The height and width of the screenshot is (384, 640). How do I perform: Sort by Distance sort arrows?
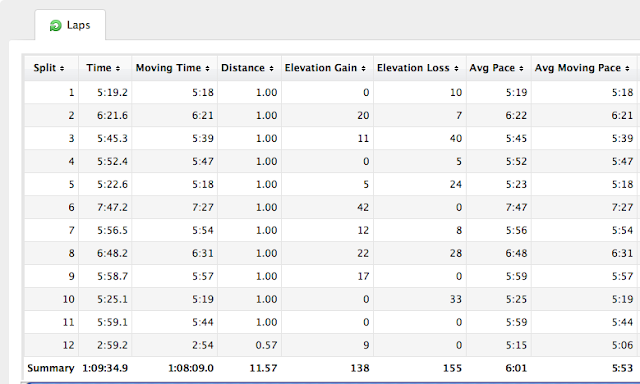point(271,69)
